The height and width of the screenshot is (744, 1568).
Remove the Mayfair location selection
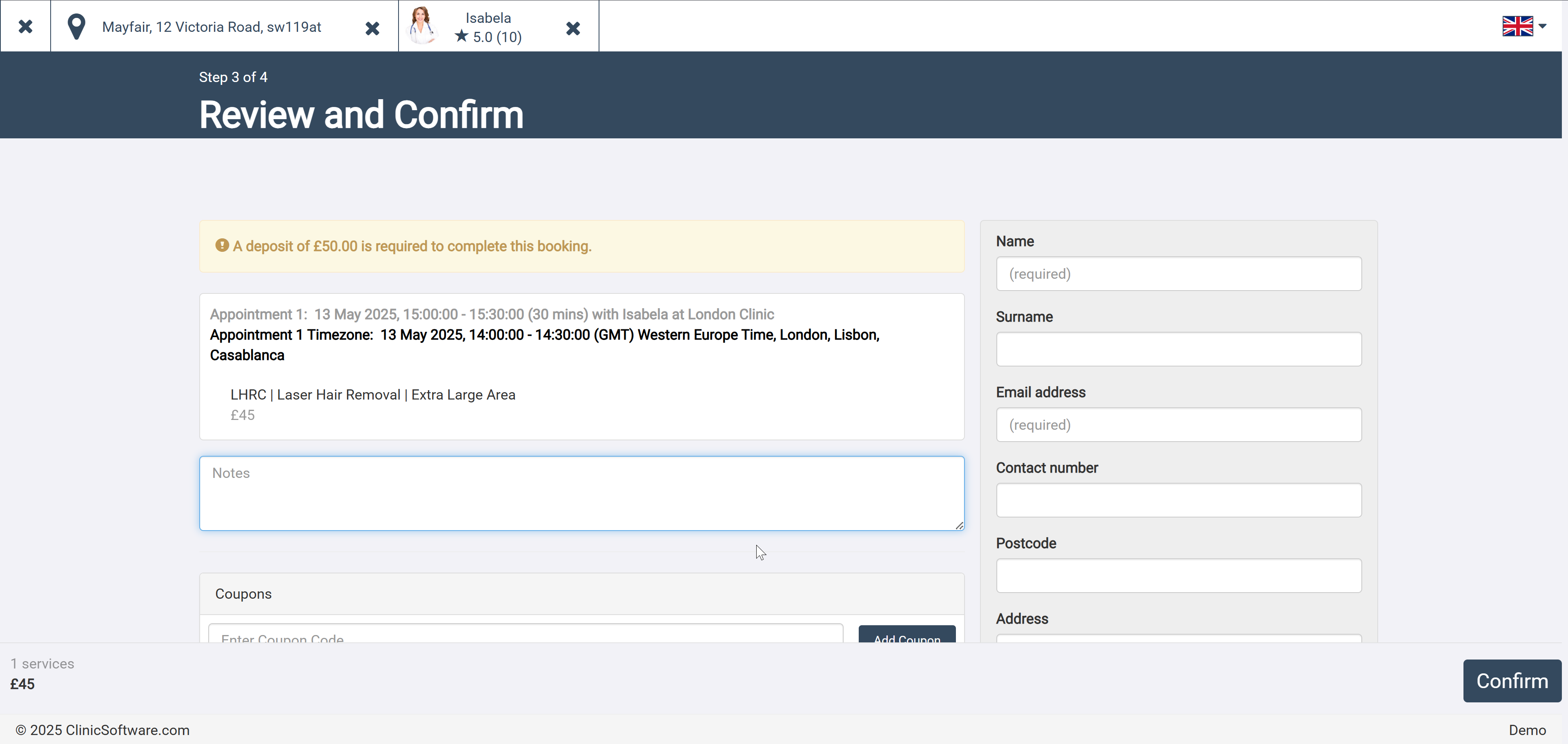coord(372,28)
